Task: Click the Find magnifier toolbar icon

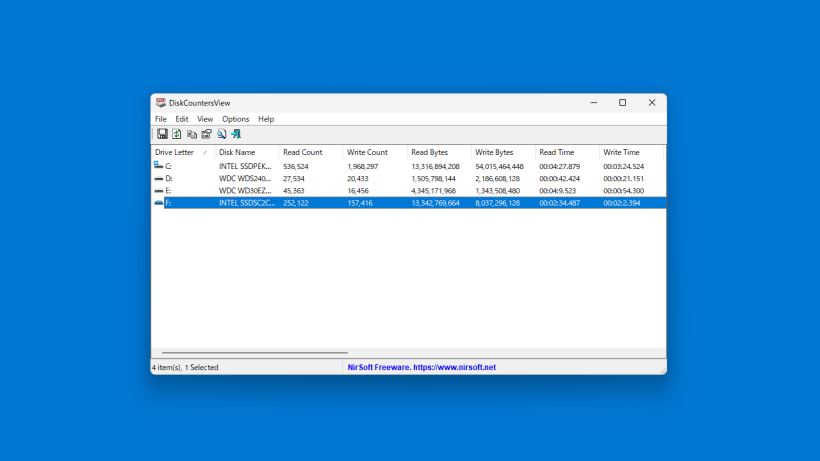Action: [x=222, y=134]
